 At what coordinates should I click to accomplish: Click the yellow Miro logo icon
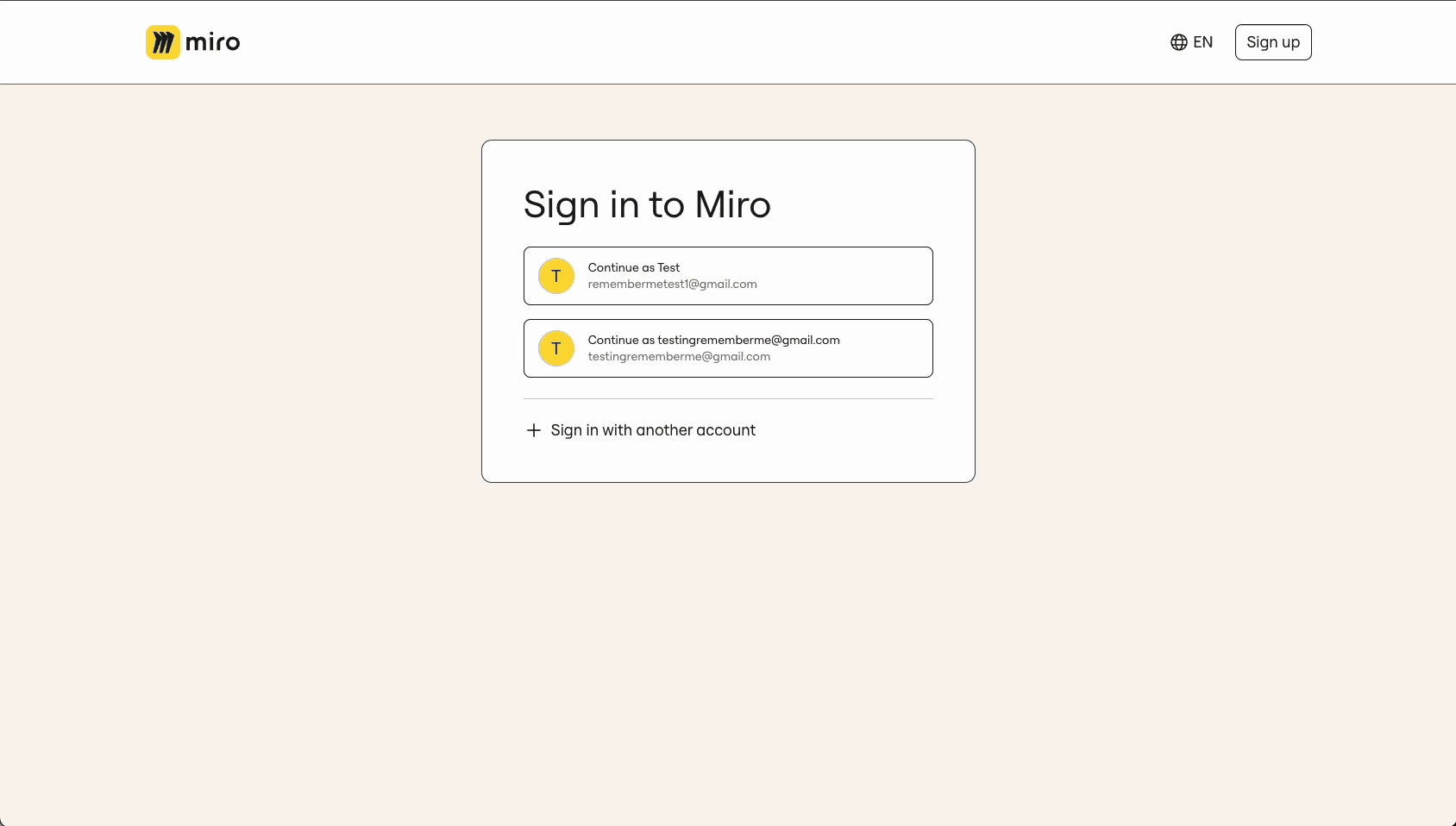point(162,42)
